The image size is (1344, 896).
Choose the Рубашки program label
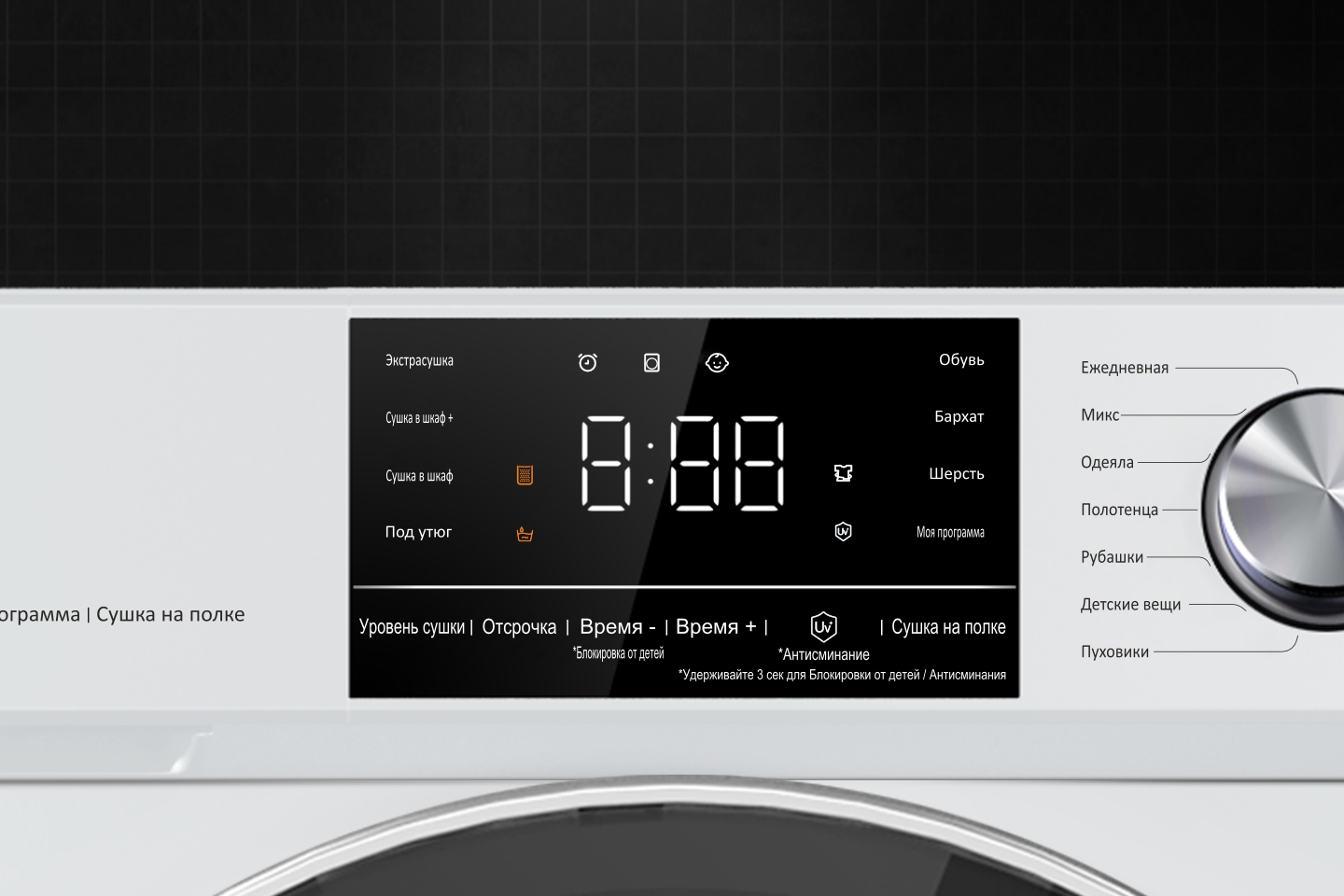point(1112,557)
